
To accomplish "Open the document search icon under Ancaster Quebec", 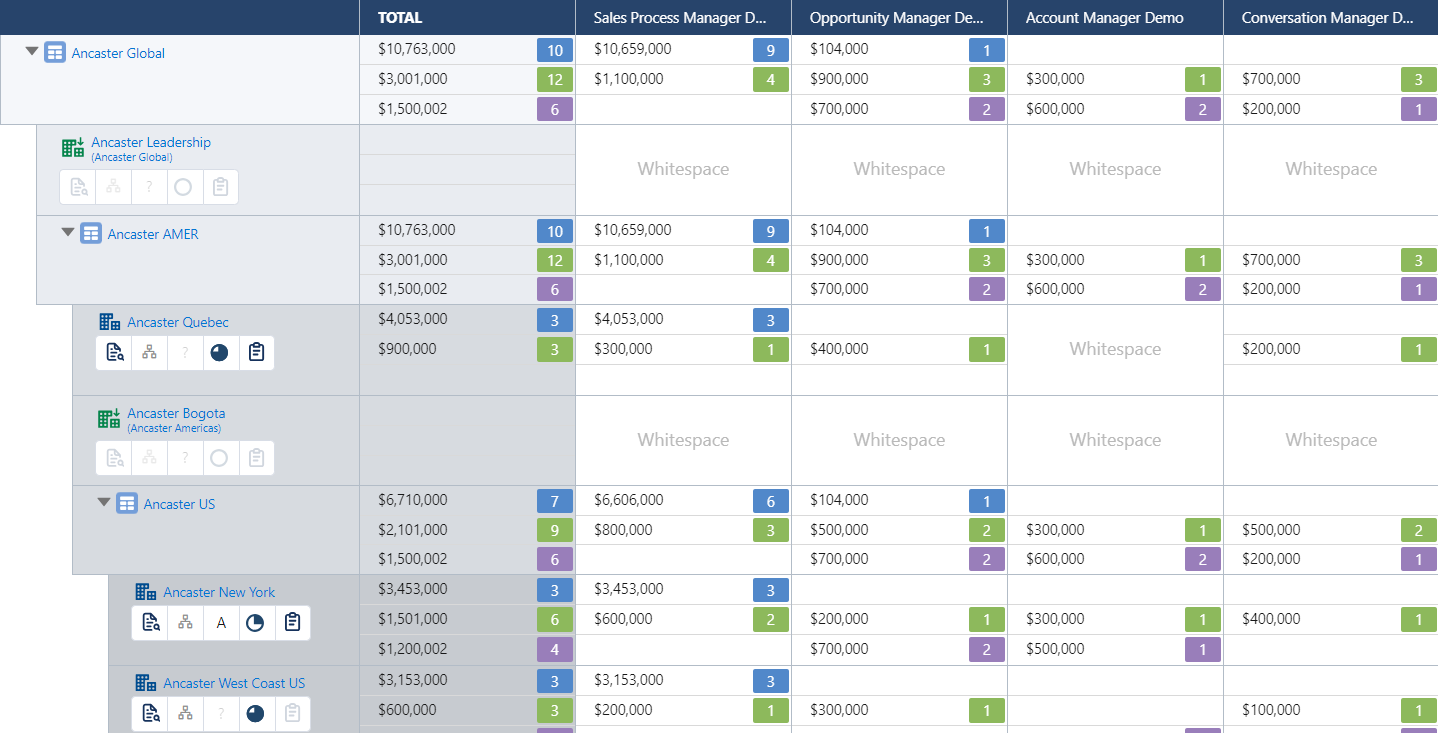I will pos(114,352).
